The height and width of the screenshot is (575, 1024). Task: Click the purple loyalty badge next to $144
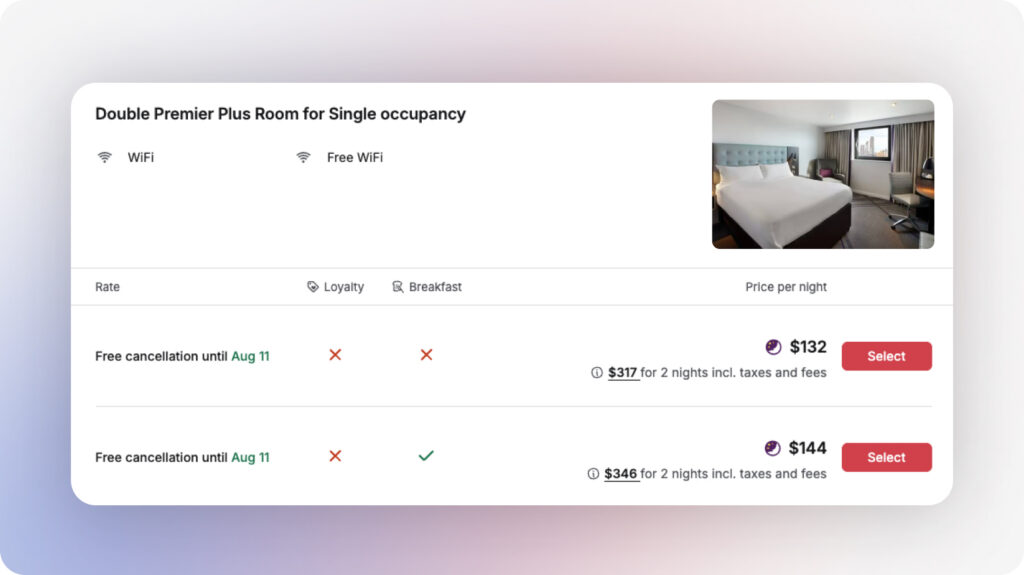click(772, 448)
